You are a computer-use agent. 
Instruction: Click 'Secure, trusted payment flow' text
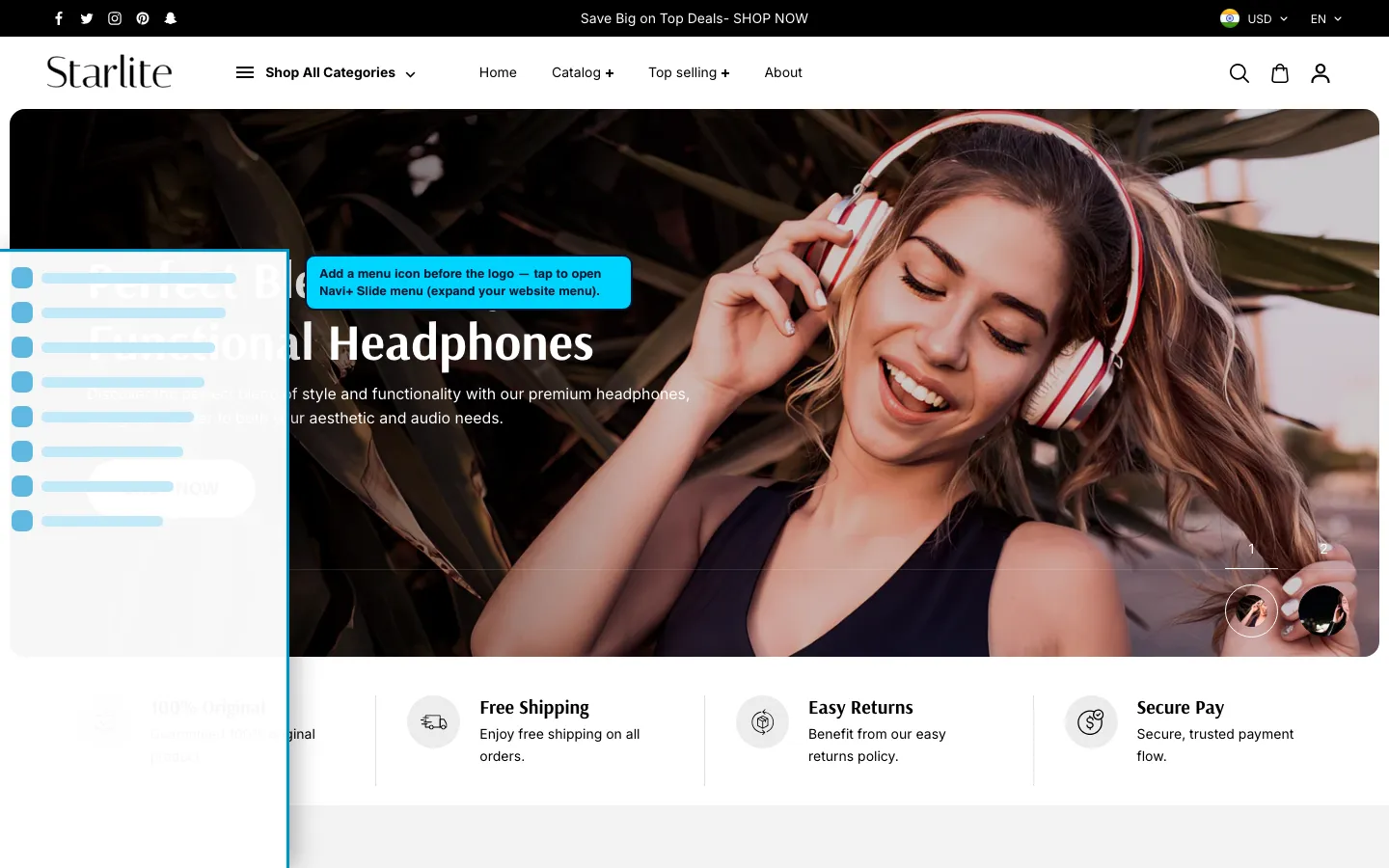(x=1214, y=745)
